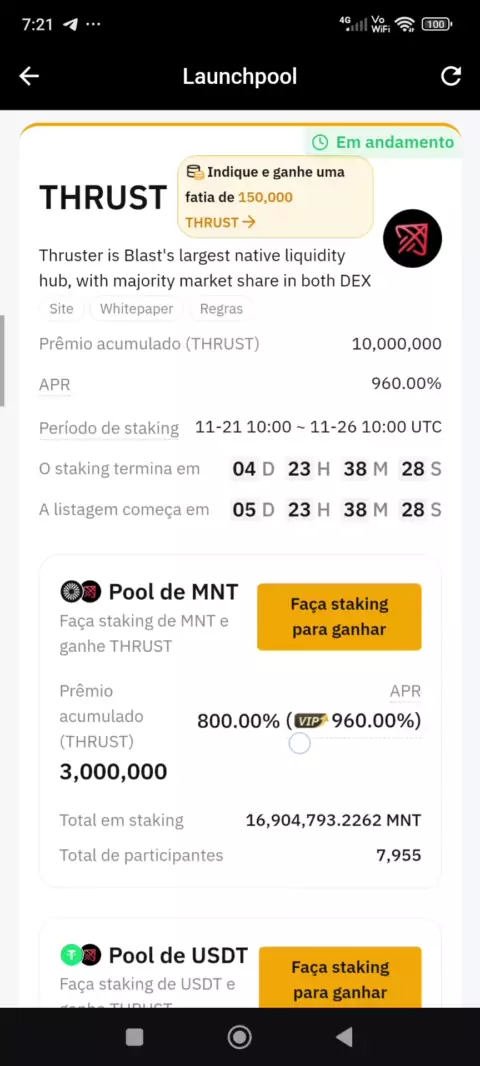This screenshot has width=480, height=1066.
Task: Open the THRUST project logo
Action: click(x=412, y=239)
